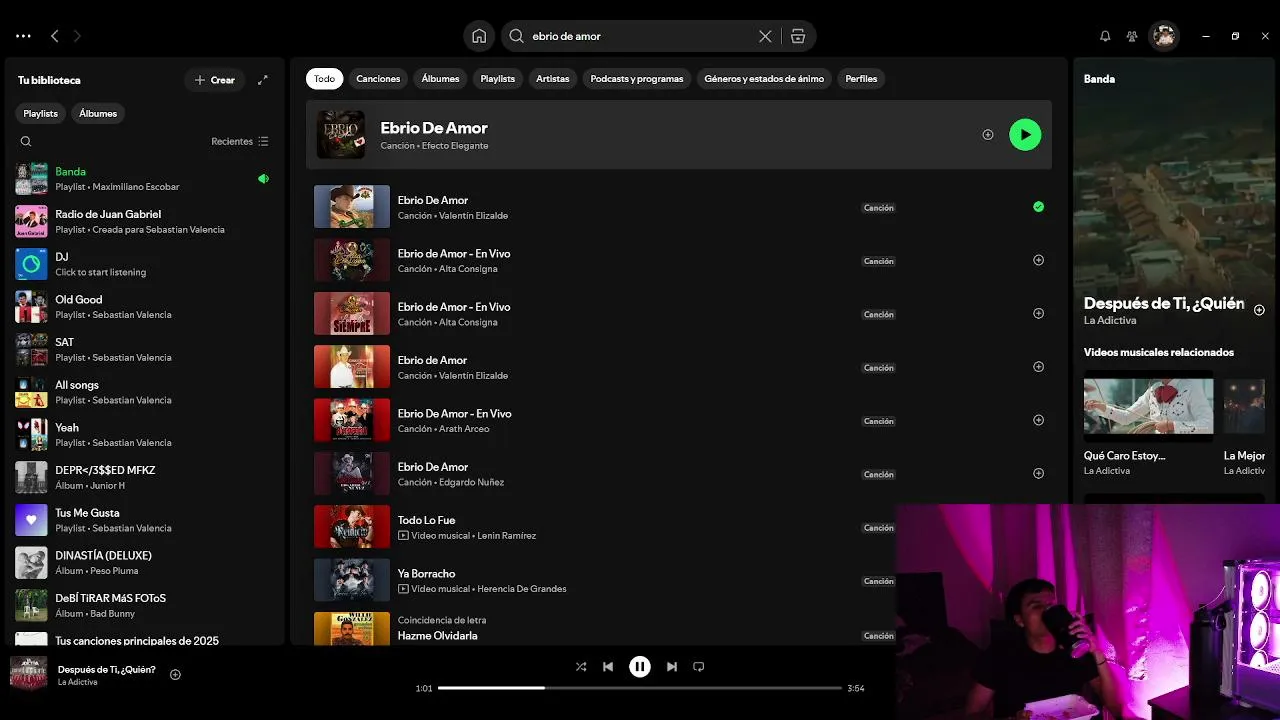This screenshot has height=720, width=1280.
Task: Click the Crear button in library
Action: 215,80
